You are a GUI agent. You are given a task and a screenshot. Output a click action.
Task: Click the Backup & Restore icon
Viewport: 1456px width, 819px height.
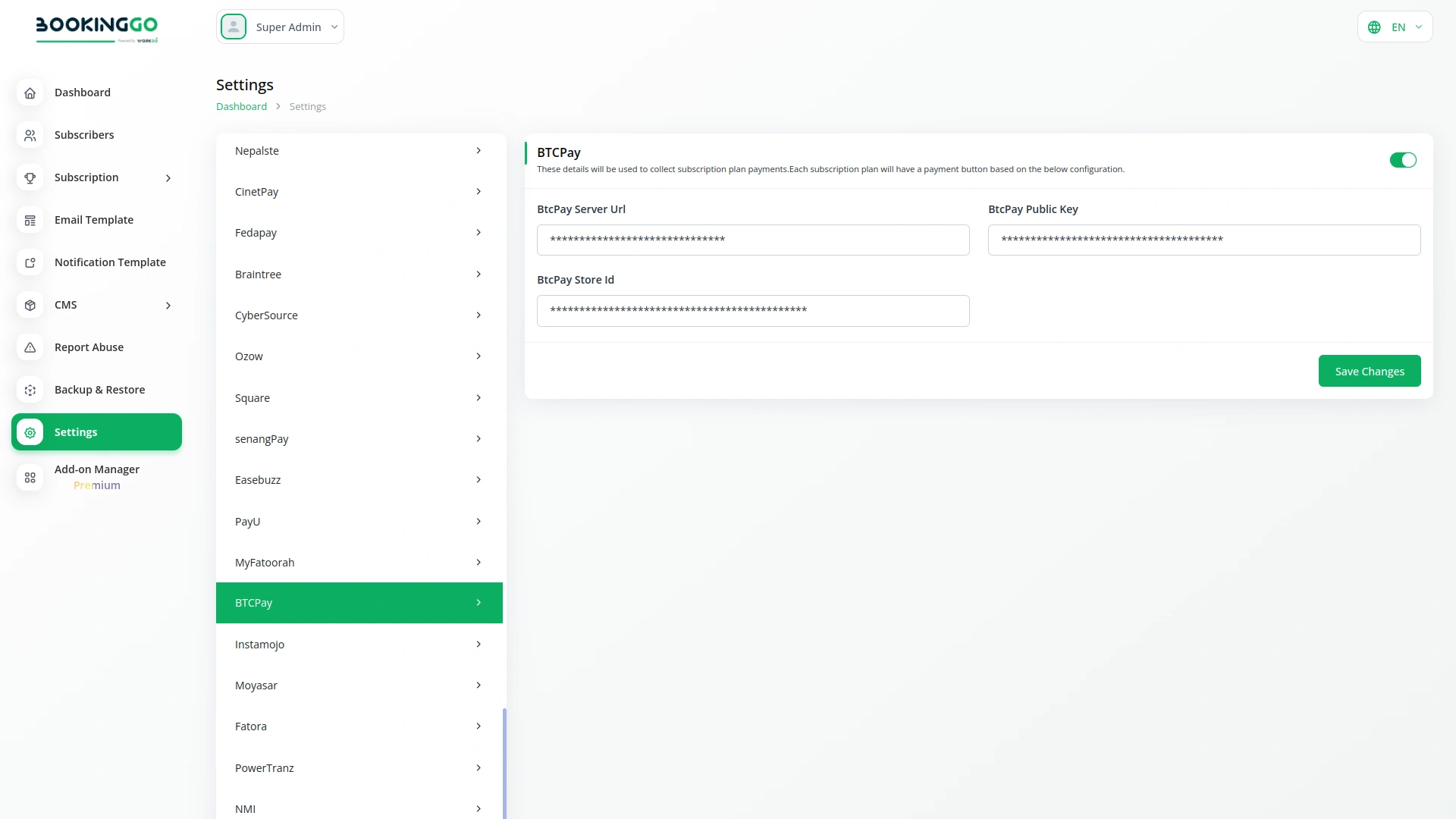(30, 390)
